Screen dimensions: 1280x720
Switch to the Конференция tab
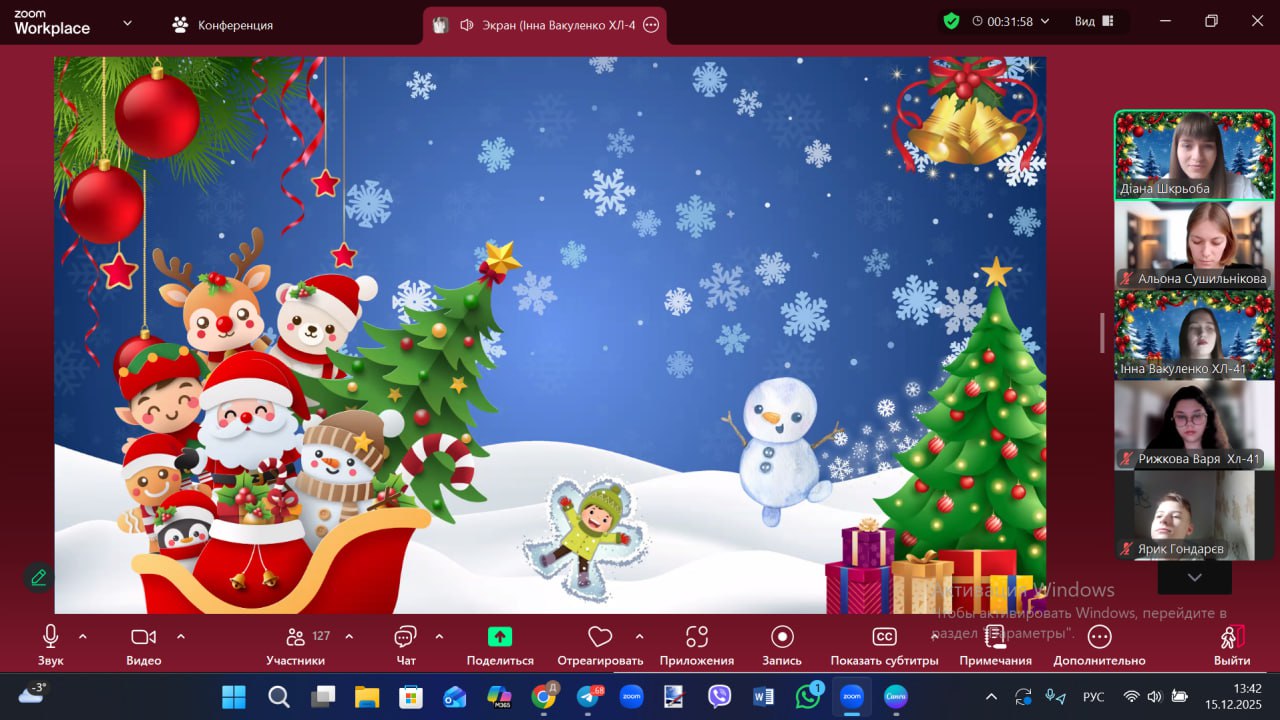tap(223, 25)
